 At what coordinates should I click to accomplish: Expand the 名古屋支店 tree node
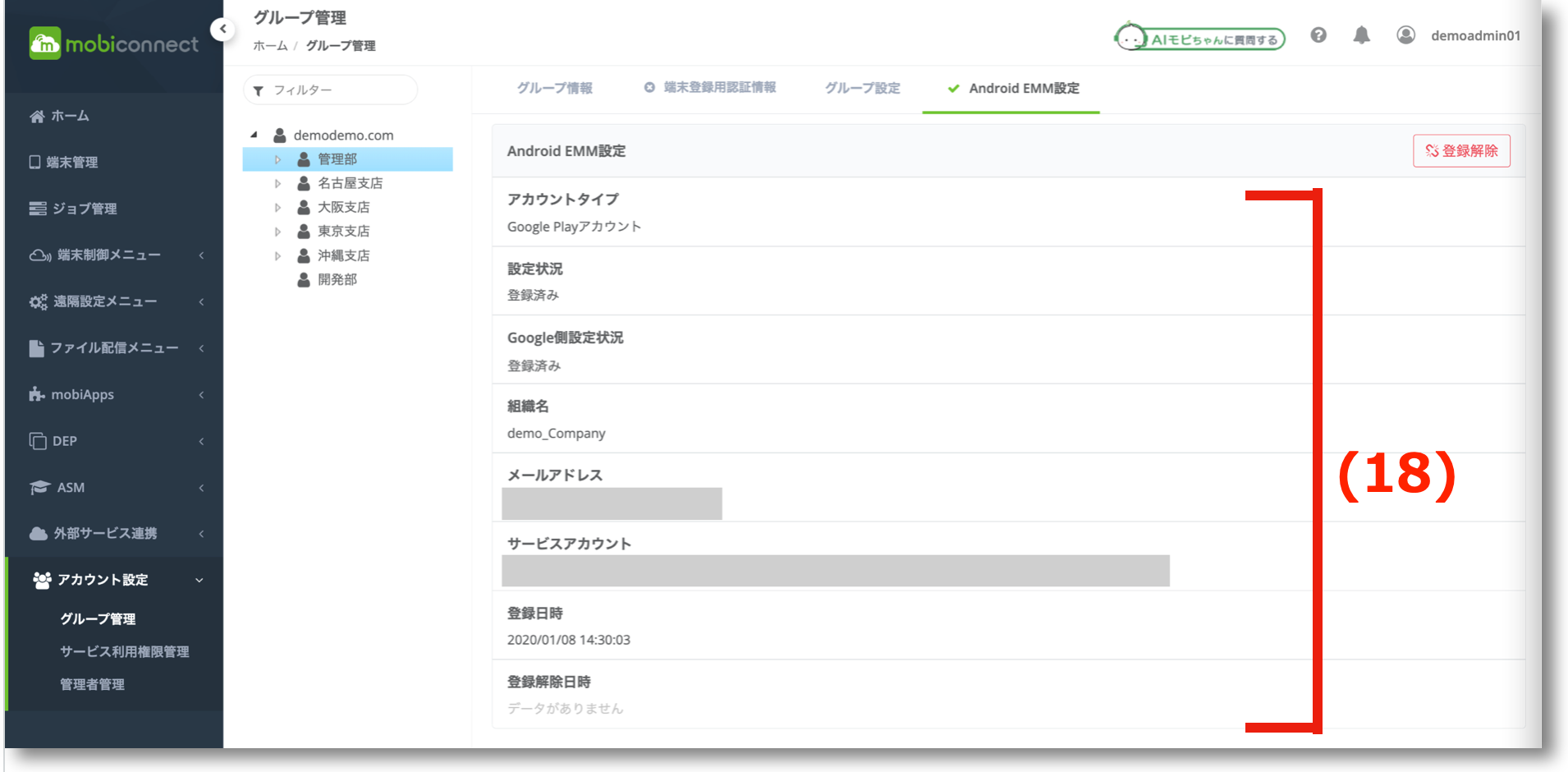pos(277,183)
